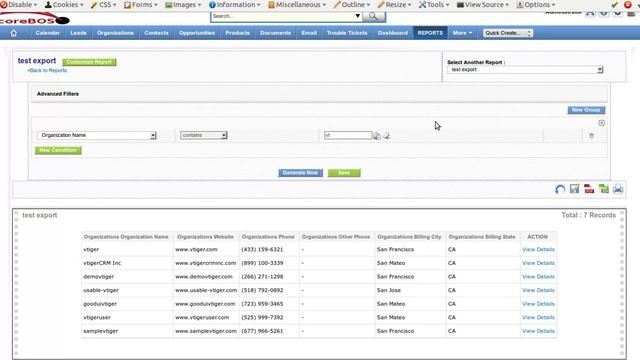
Task: Click the chart report icon
Action: tap(575, 189)
